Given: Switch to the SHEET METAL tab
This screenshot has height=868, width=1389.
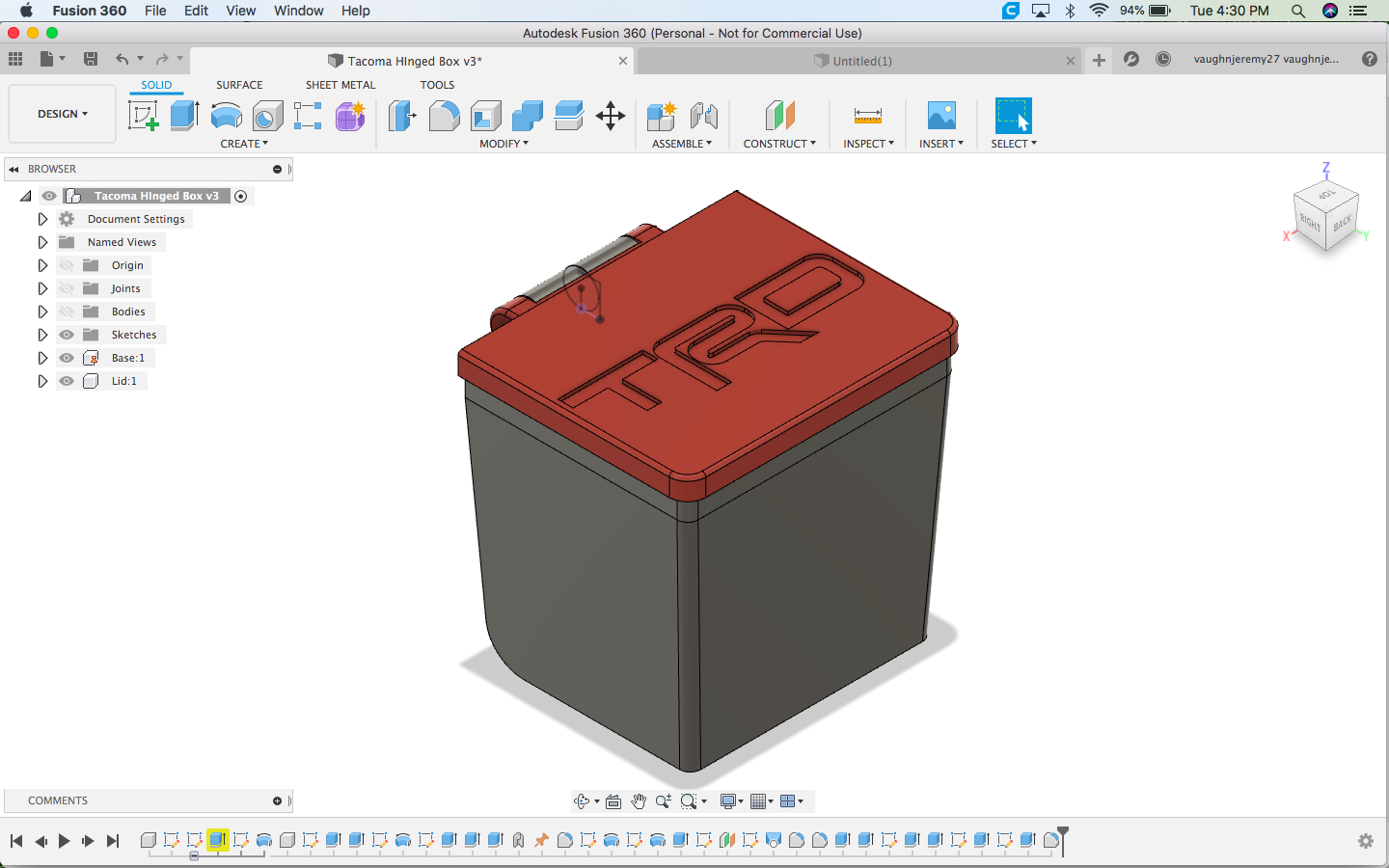Looking at the screenshot, I should [x=340, y=85].
